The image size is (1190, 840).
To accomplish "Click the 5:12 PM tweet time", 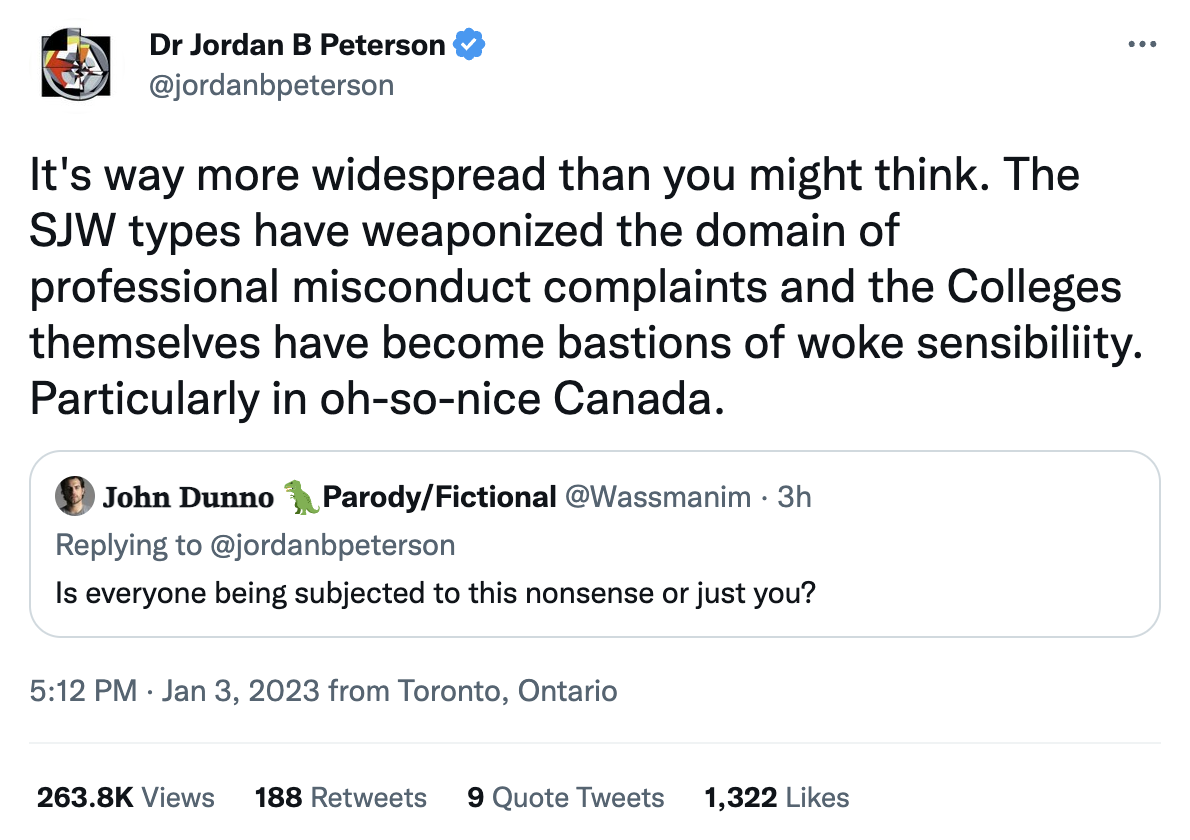I will [83, 691].
